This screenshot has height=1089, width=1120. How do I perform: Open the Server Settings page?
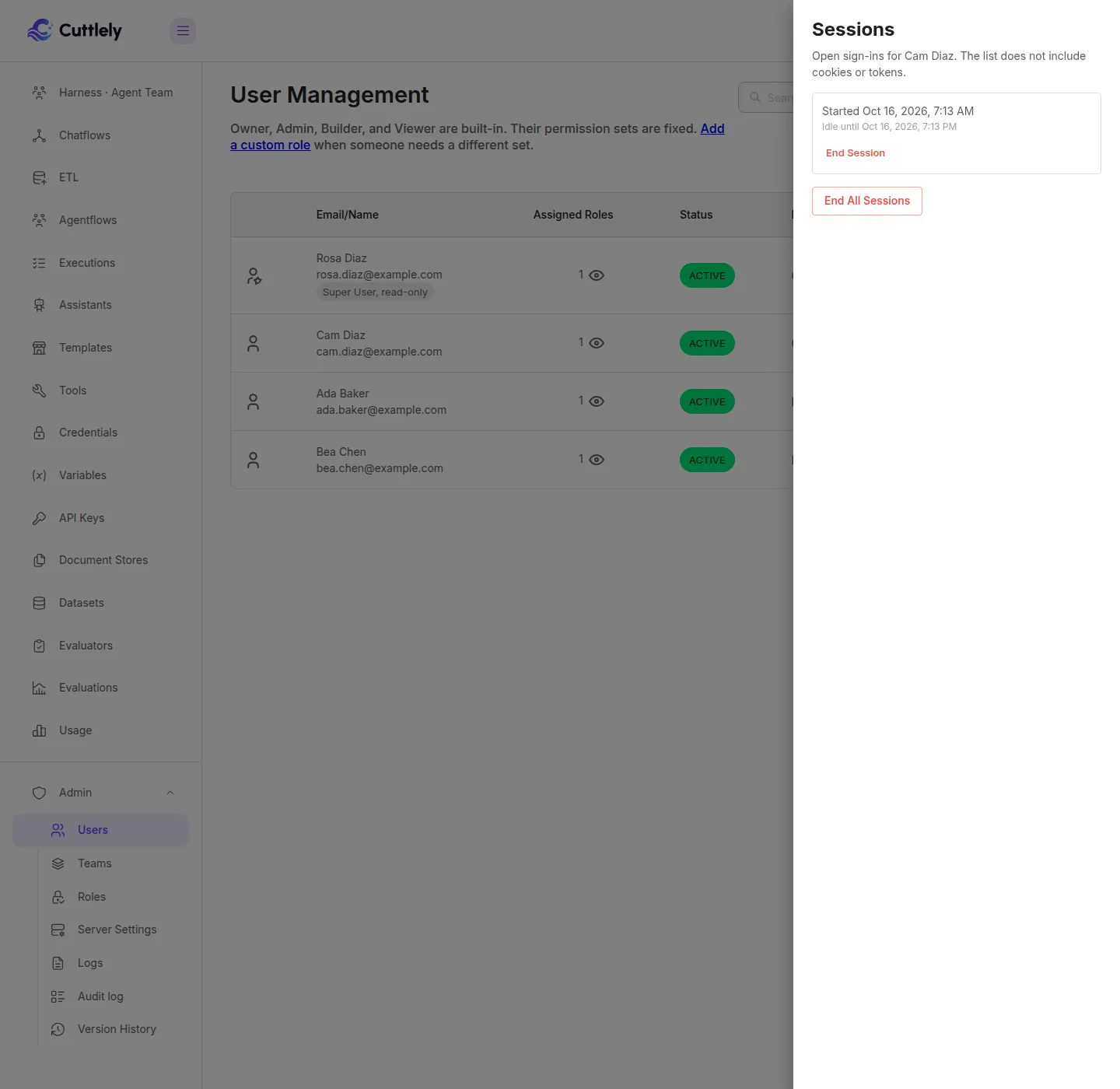click(101, 930)
